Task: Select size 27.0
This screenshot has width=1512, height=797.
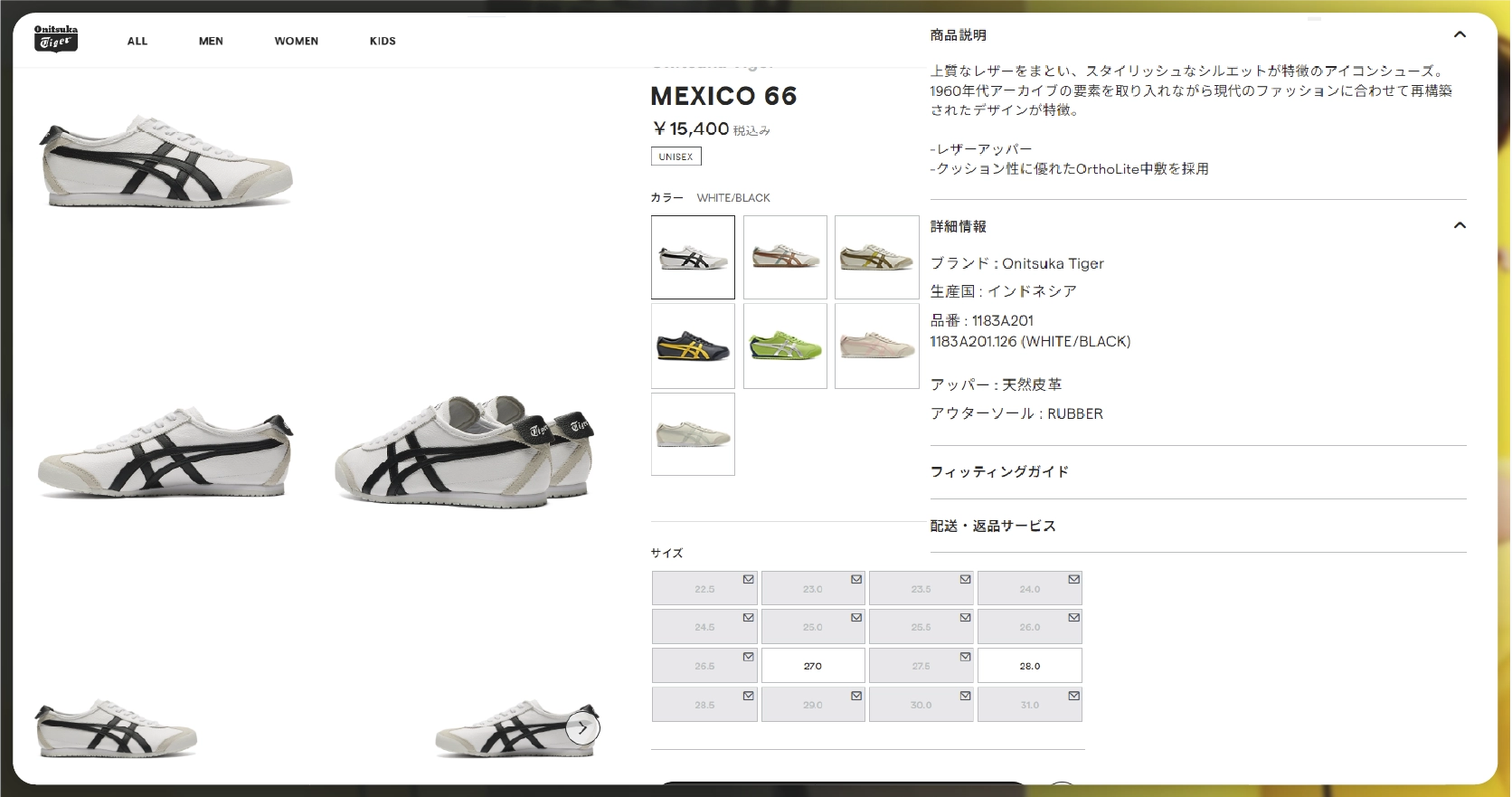Action: click(x=813, y=666)
